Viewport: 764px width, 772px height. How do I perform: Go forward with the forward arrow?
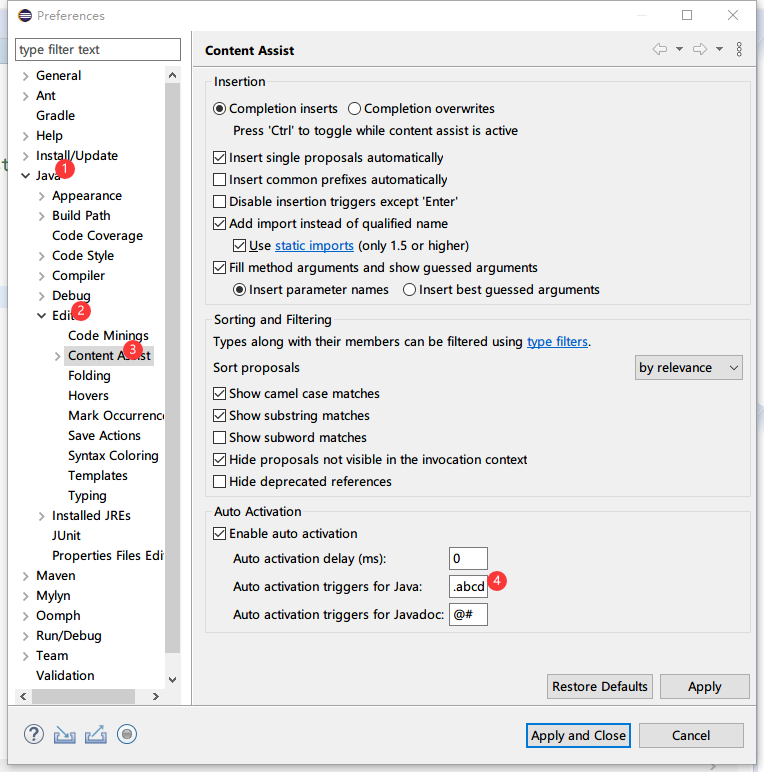pos(700,49)
